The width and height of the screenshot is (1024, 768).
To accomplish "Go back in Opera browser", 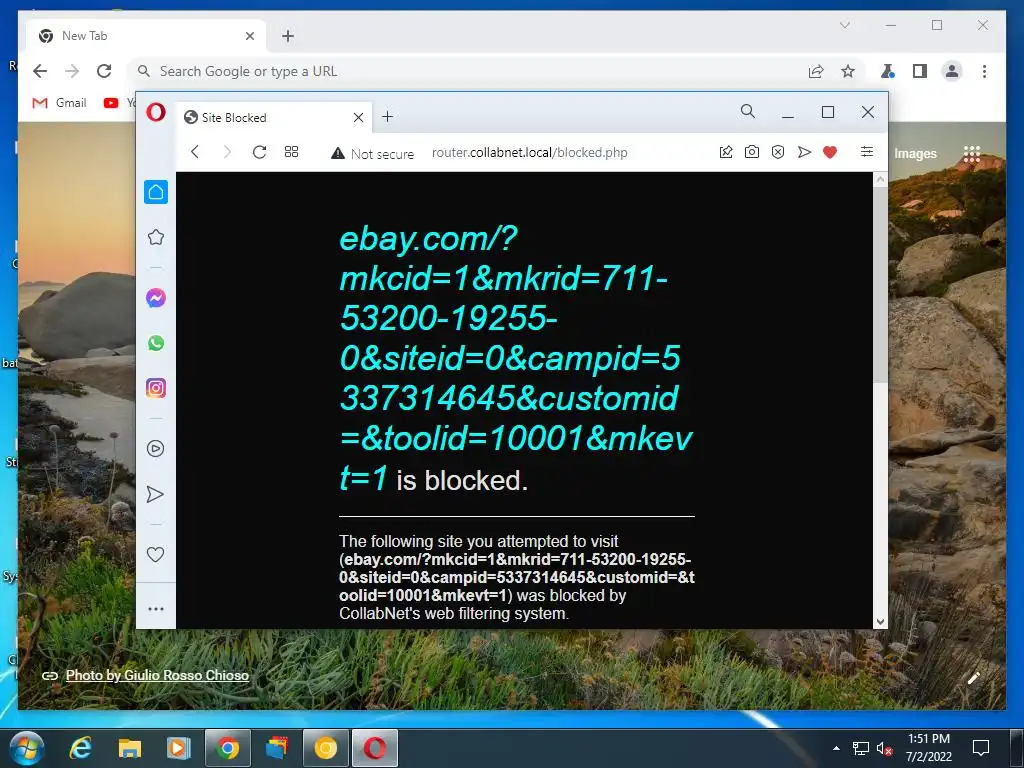I will pyautogui.click(x=195, y=152).
